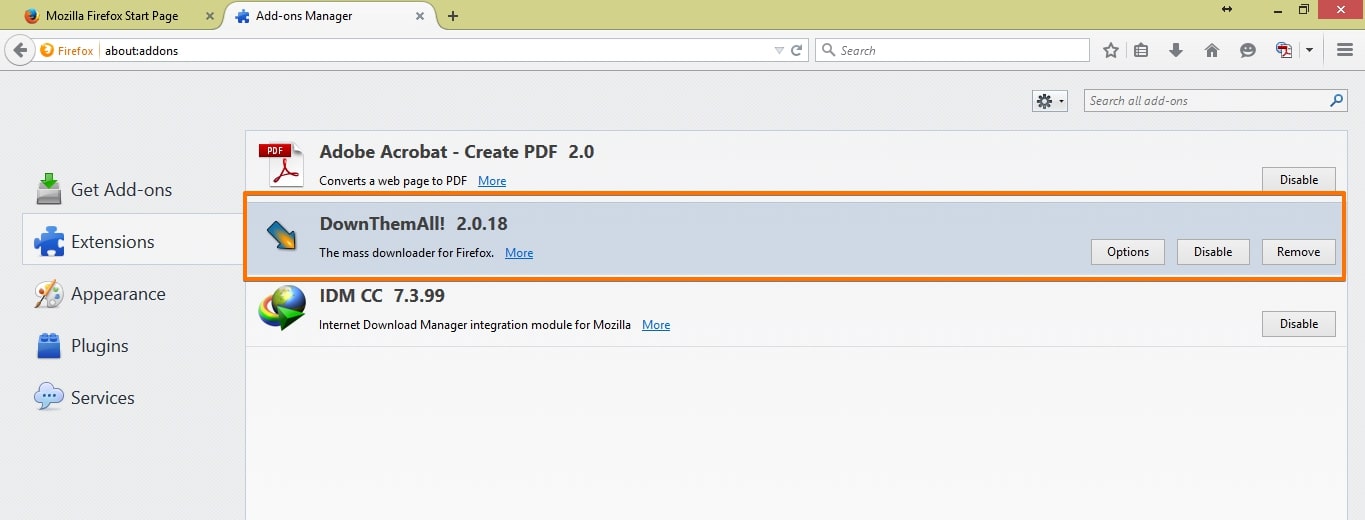This screenshot has height=520, width=1365.
Task: Open a new tab with plus button
Action: click(453, 16)
